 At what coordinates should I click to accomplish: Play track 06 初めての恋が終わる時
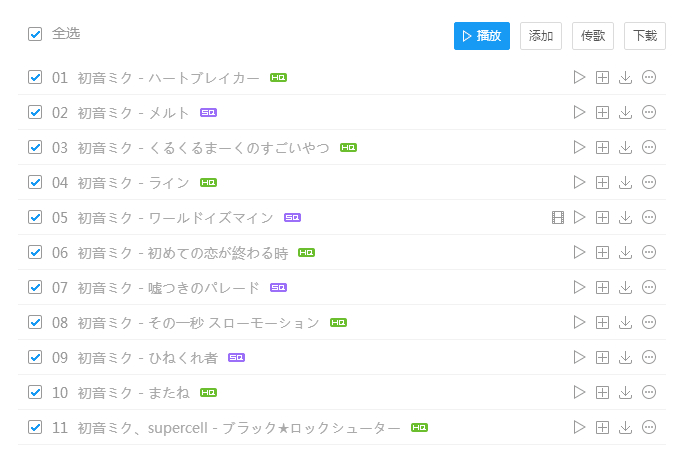579,252
